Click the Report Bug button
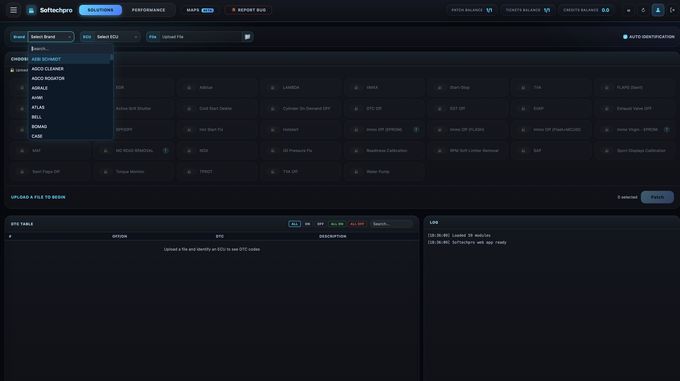 coord(248,10)
